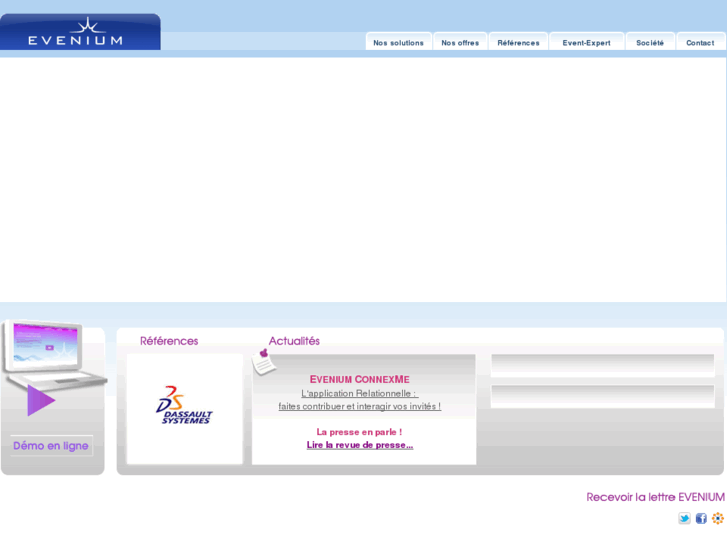Screen dimensions: 727x545
Task: Open the Event-Expert tab
Action: tap(587, 43)
